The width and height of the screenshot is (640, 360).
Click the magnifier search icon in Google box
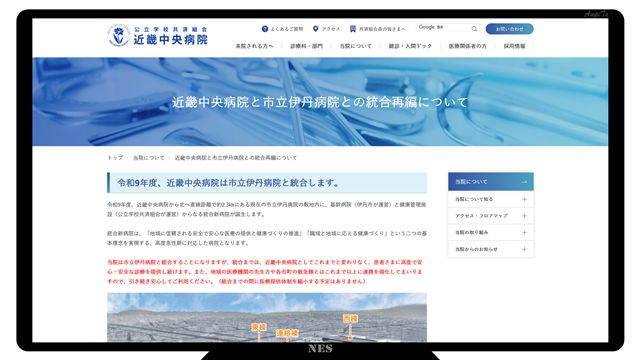(x=474, y=29)
